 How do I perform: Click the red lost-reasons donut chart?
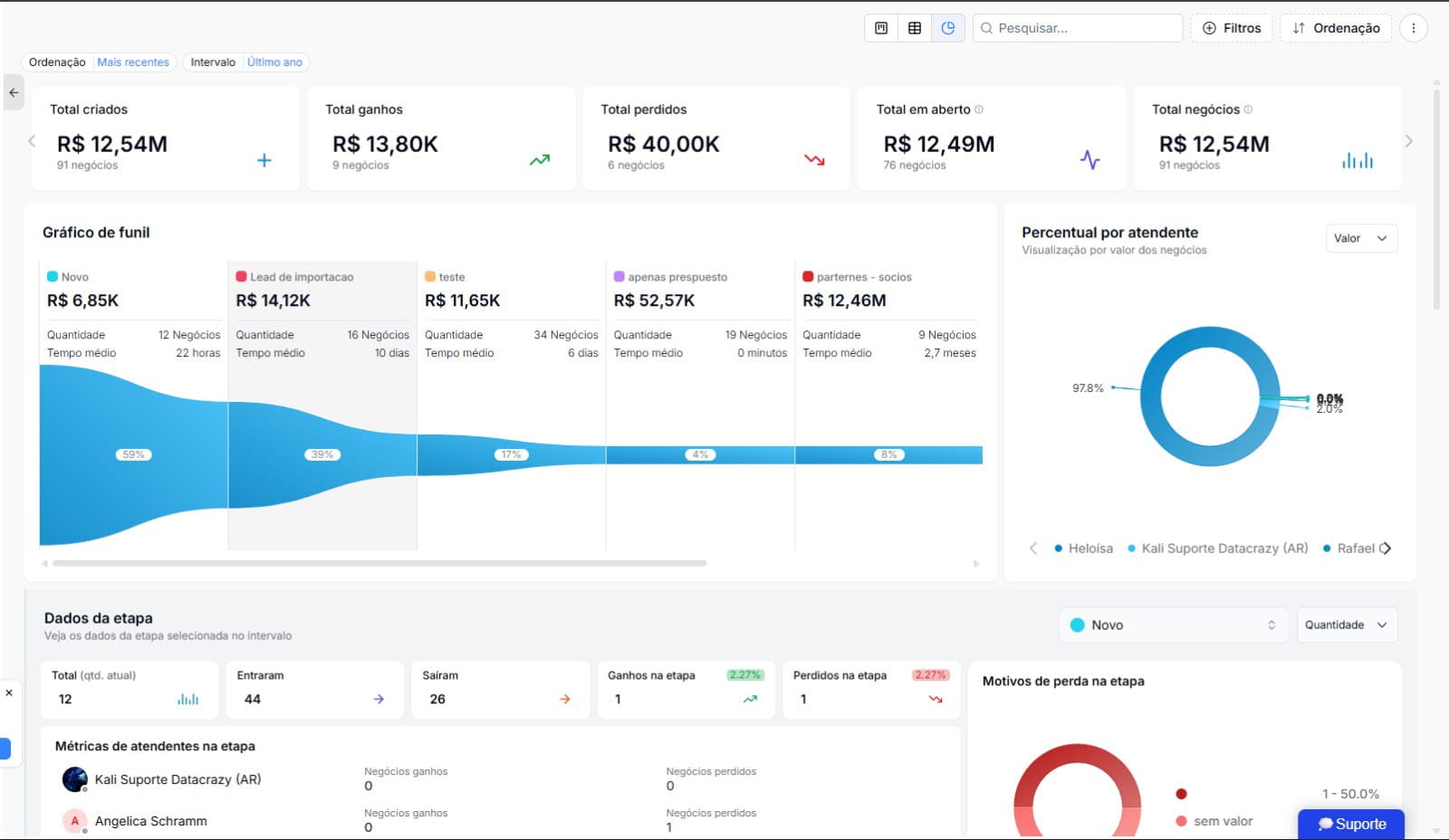point(1077,790)
